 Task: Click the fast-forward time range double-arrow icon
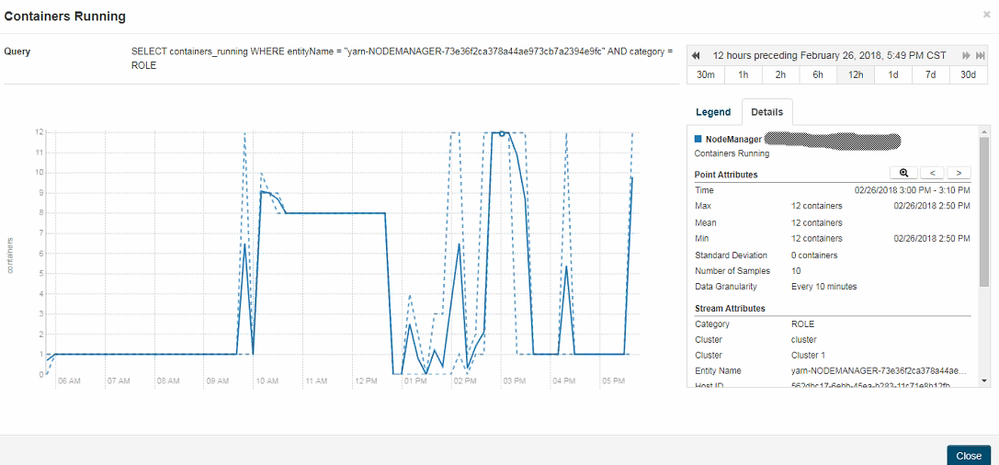click(x=967, y=55)
